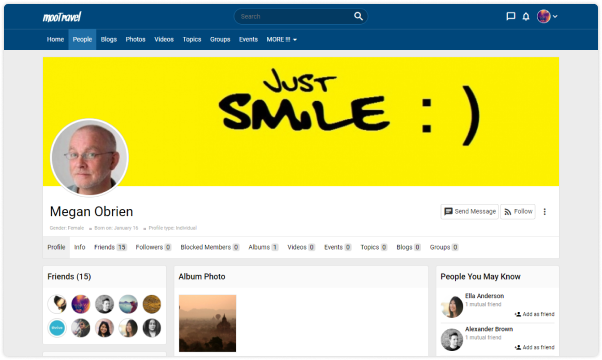Click the gold textured friend avatar

152,304
